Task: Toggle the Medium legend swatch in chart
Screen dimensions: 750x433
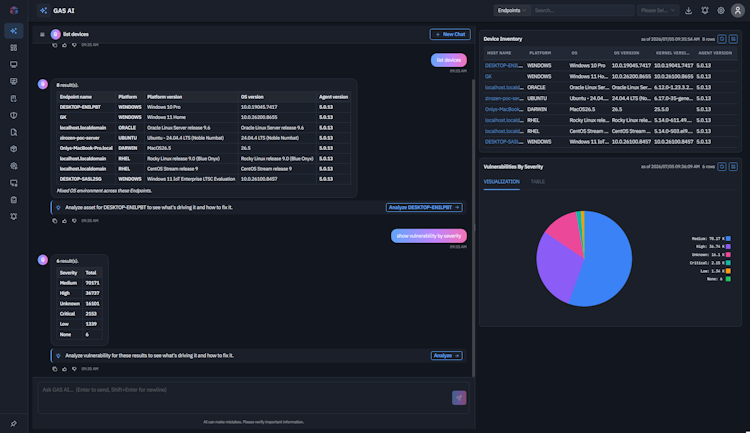Action: (728, 238)
